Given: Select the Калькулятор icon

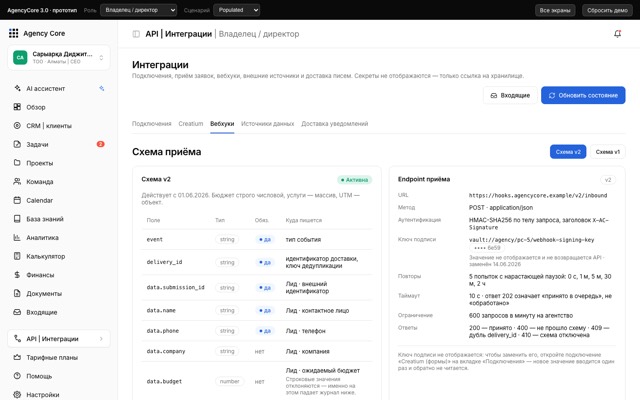Looking at the screenshot, I should [x=17, y=256].
